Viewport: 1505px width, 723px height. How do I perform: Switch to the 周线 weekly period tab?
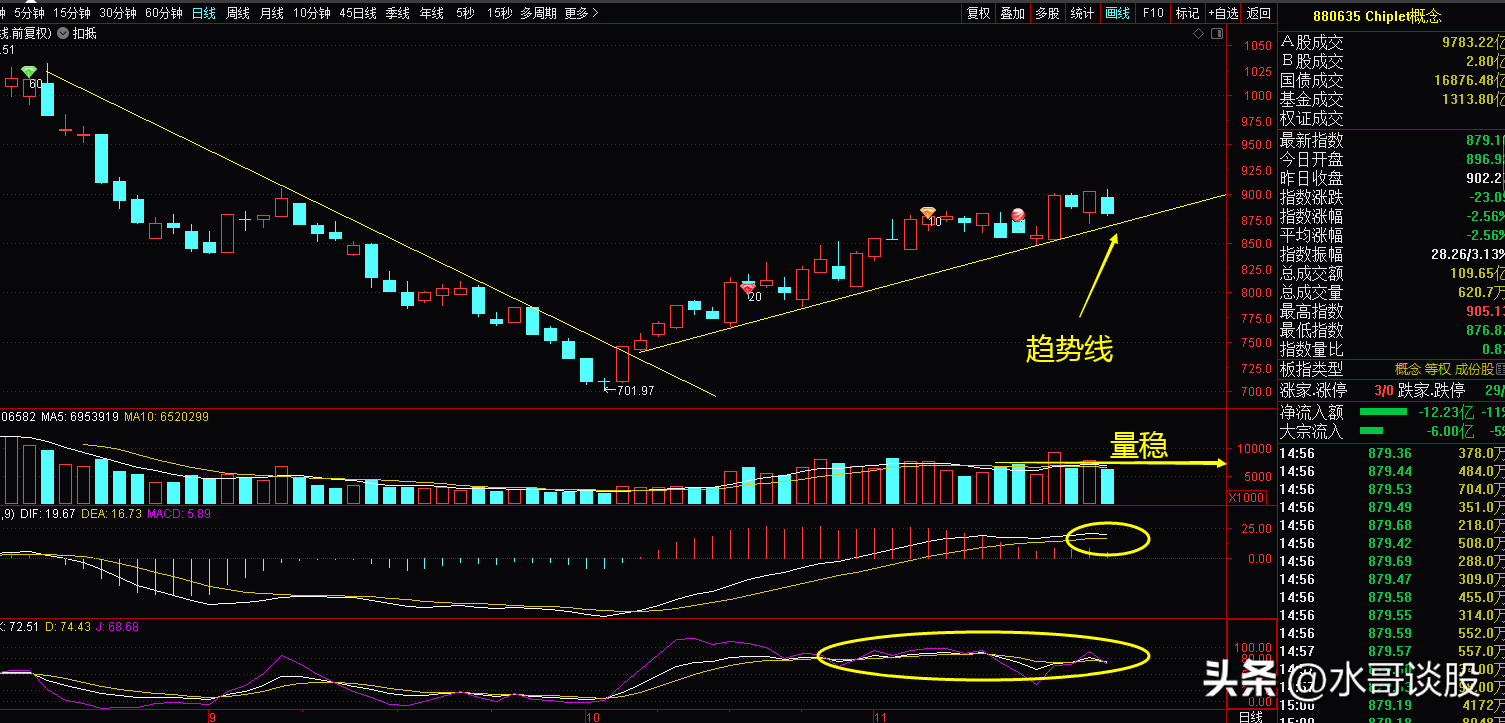point(238,13)
